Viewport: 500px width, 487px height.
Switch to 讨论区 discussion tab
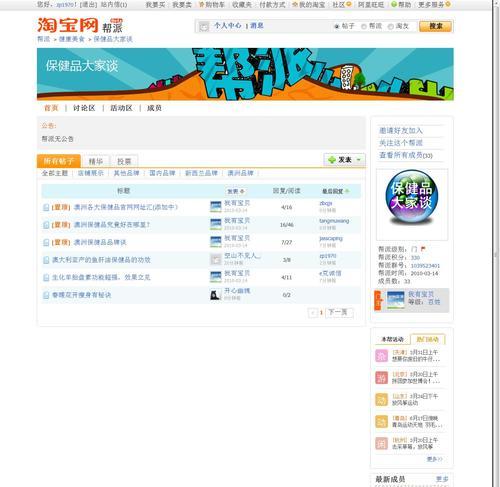click(84, 108)
